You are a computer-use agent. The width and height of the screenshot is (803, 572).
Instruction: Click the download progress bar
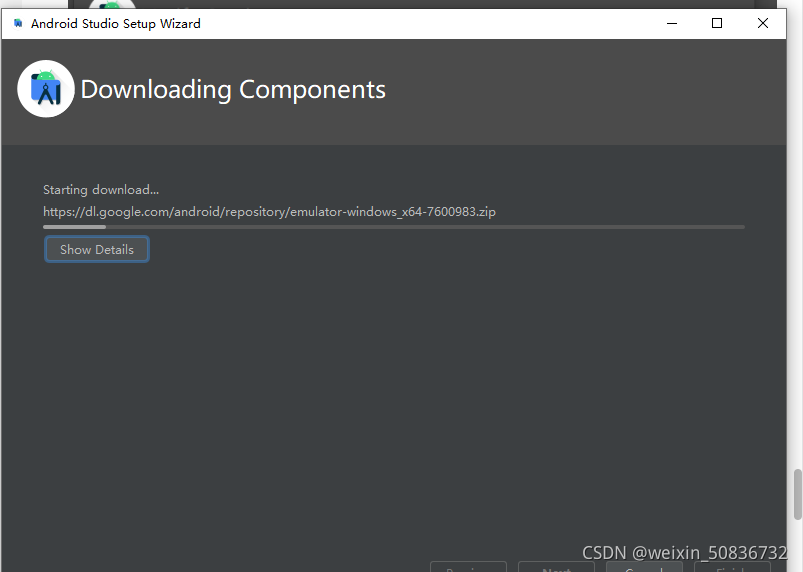coord(394,227)
